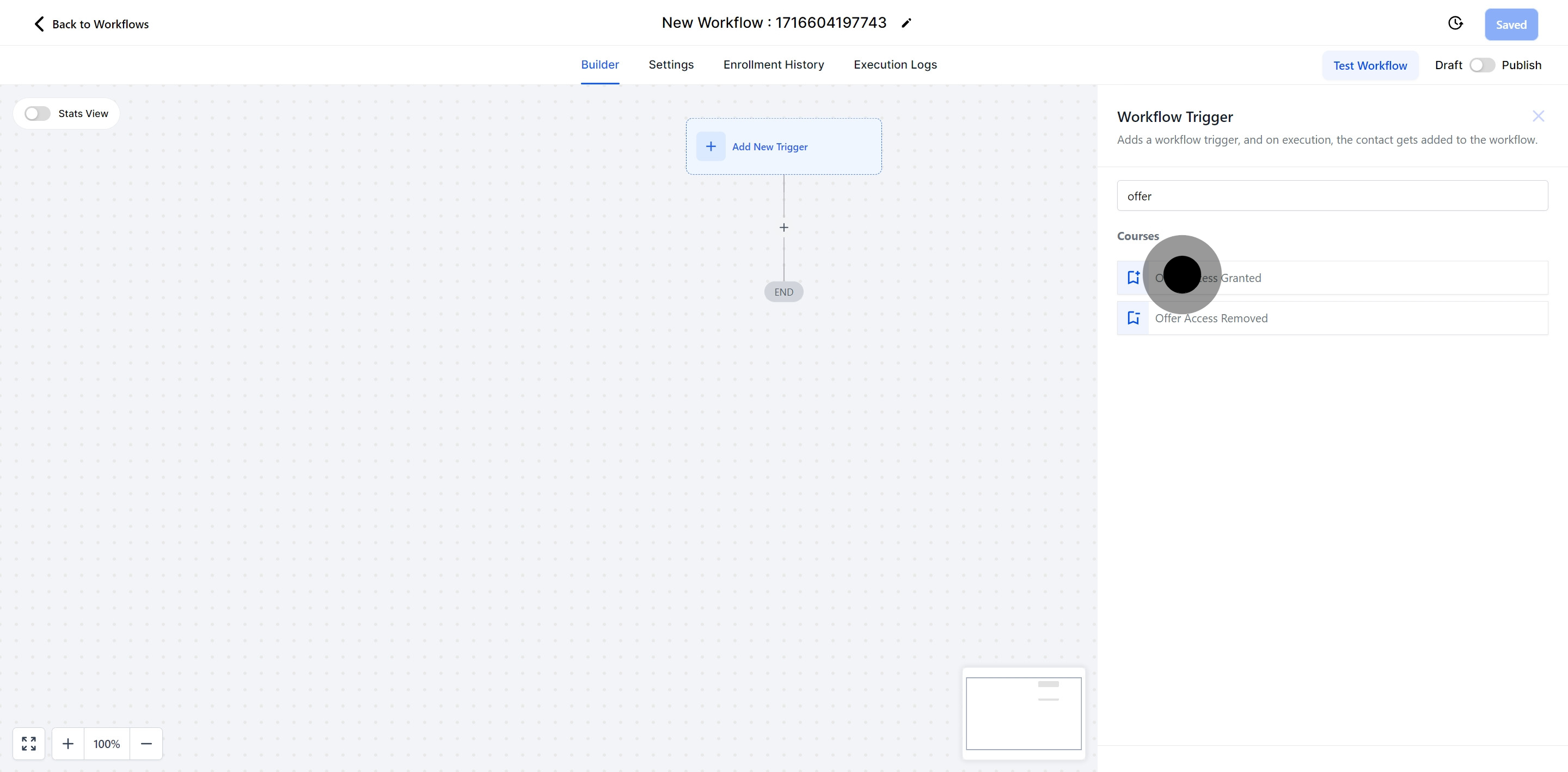The image size is (1568, 772).
Task: Toggle the Stats View switch
Action: click(x=37, y=114)
